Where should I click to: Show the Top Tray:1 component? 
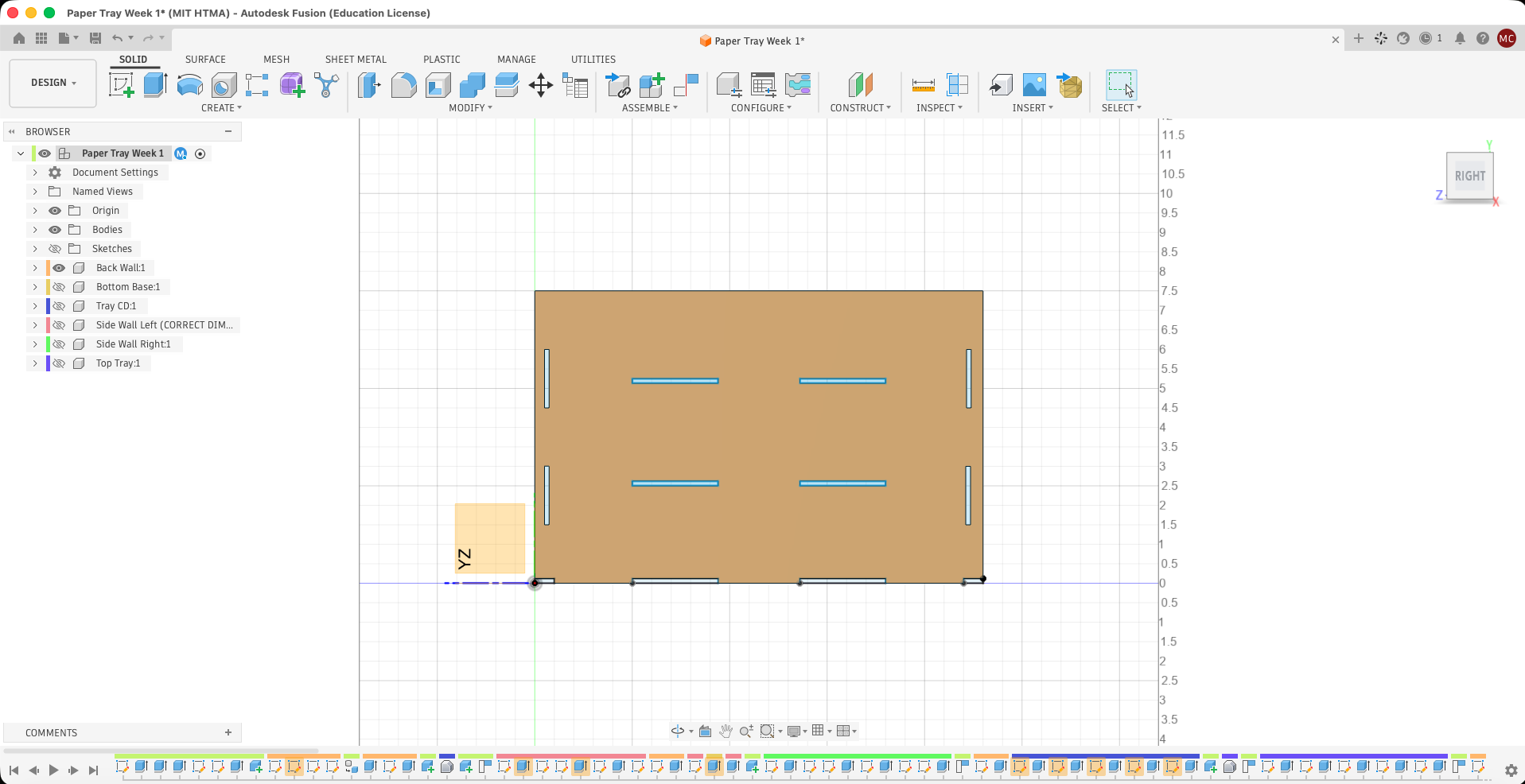[59, 363]
